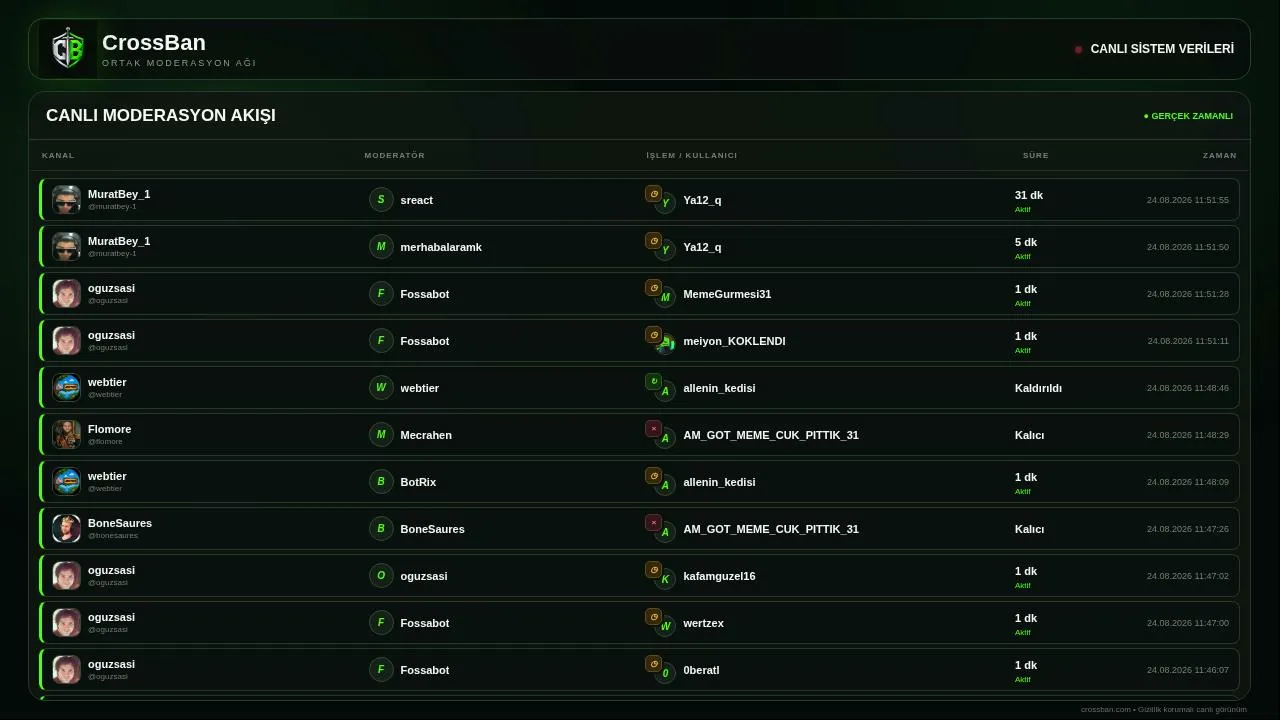Click ban X icon in Mecrahen row
Viewport: 1280px width, 720px height.
[653, 429]
